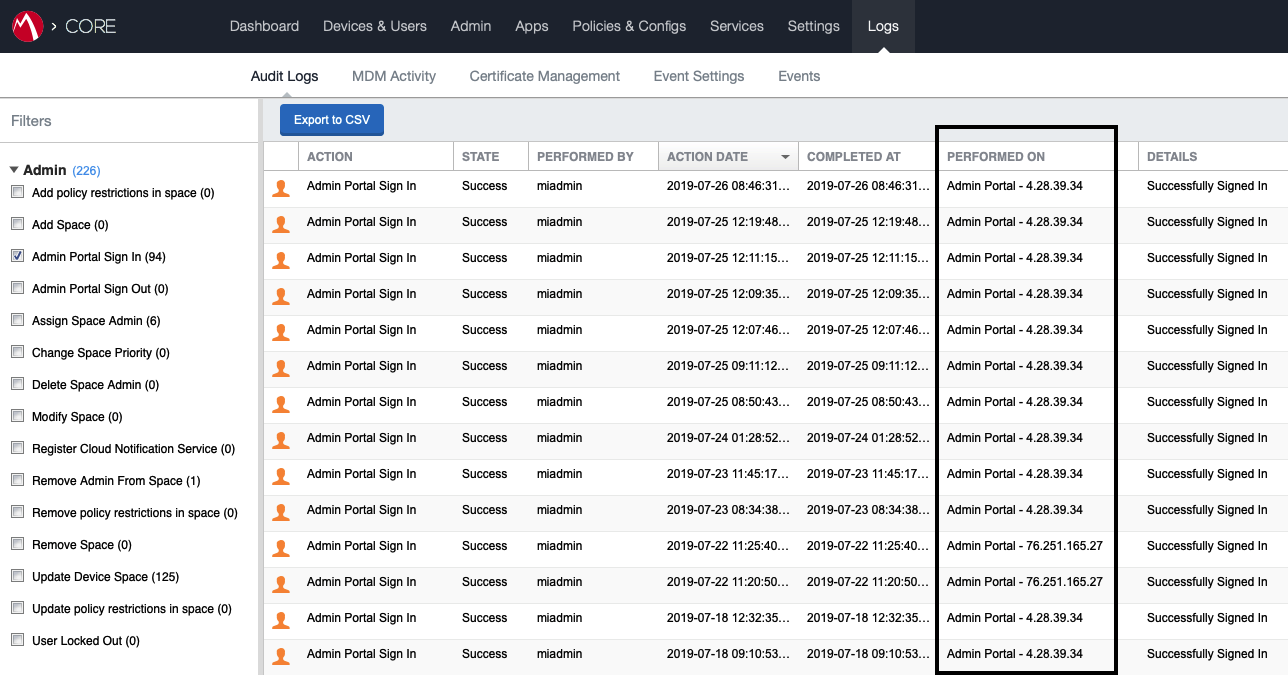
Task: Click user icon on 2019-07-24 sign-in row
Action: 281,439
